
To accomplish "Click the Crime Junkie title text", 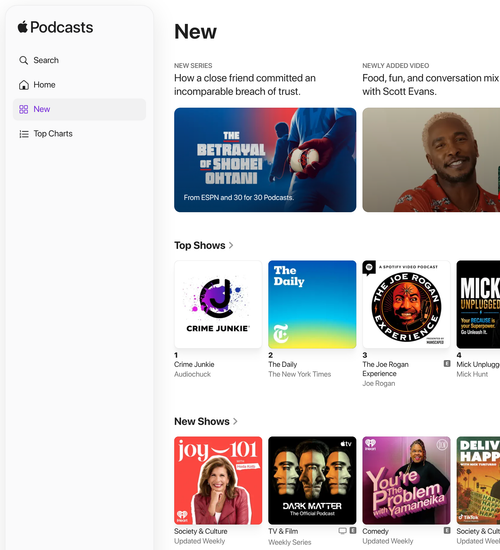I will click(x=194, y=364).
